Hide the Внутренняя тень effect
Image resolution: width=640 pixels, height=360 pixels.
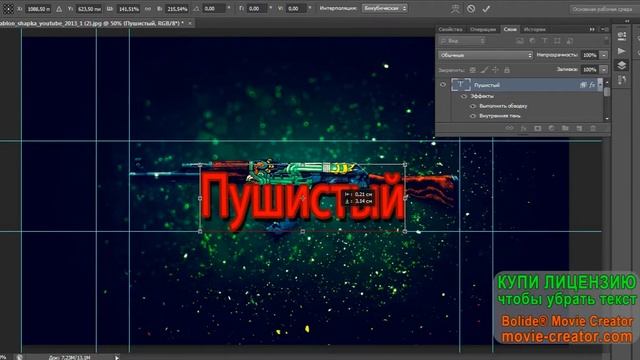point(473,116)
